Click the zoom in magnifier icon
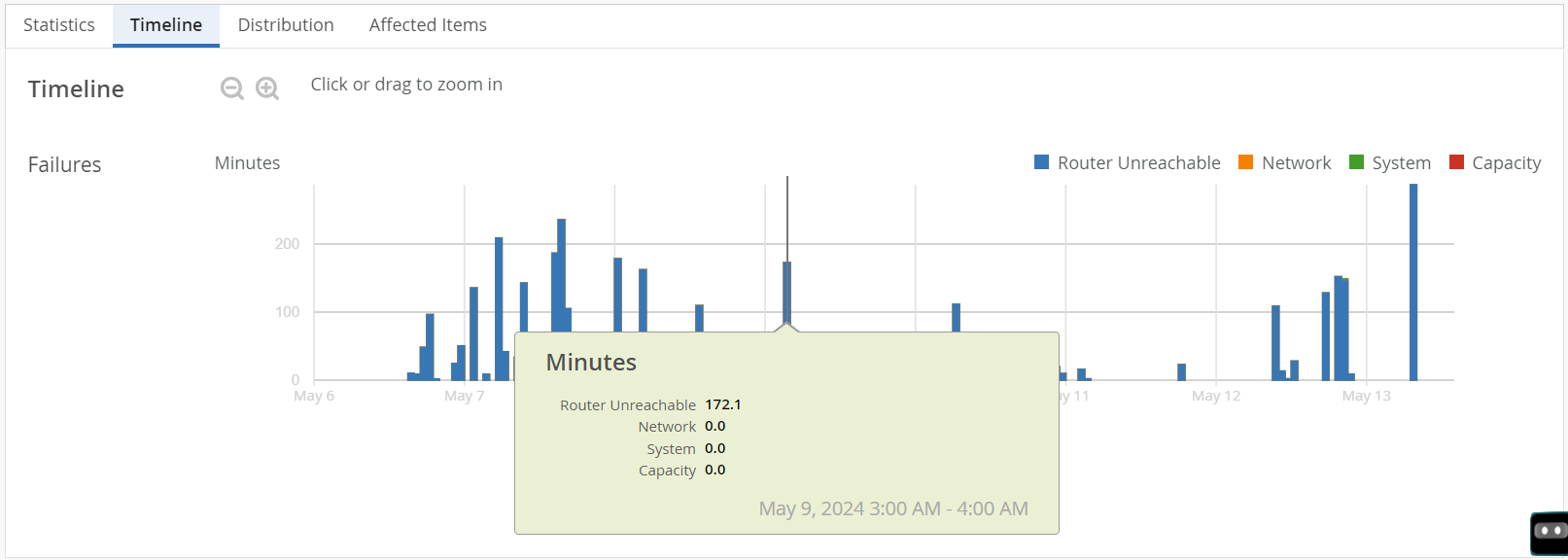Screen dimensions: 1568x560 [x=267, y=88]
